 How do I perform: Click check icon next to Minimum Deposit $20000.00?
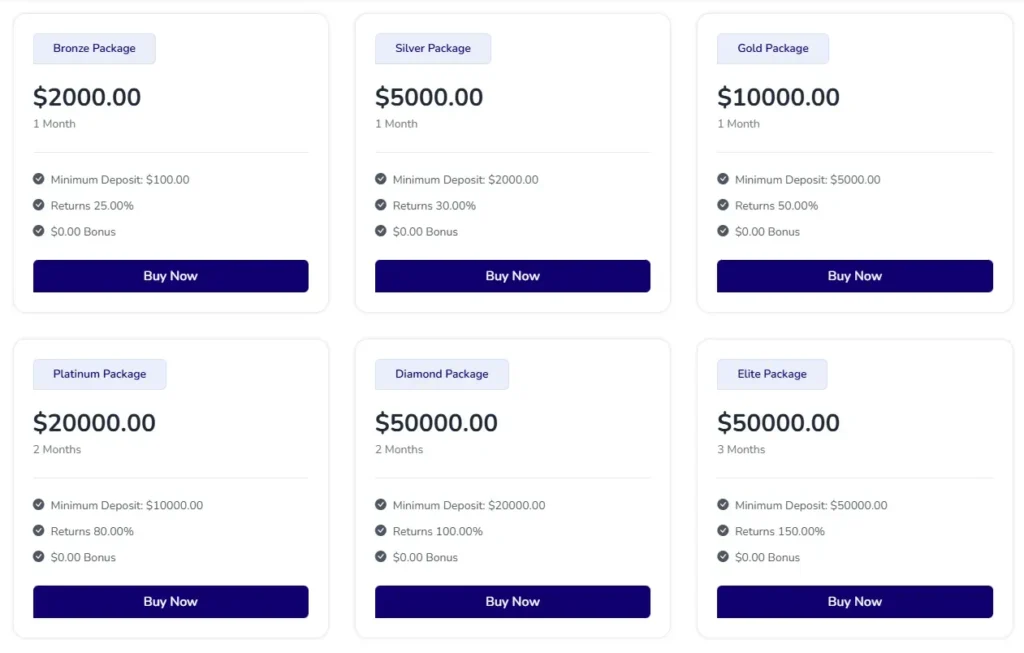click(381, 505)
